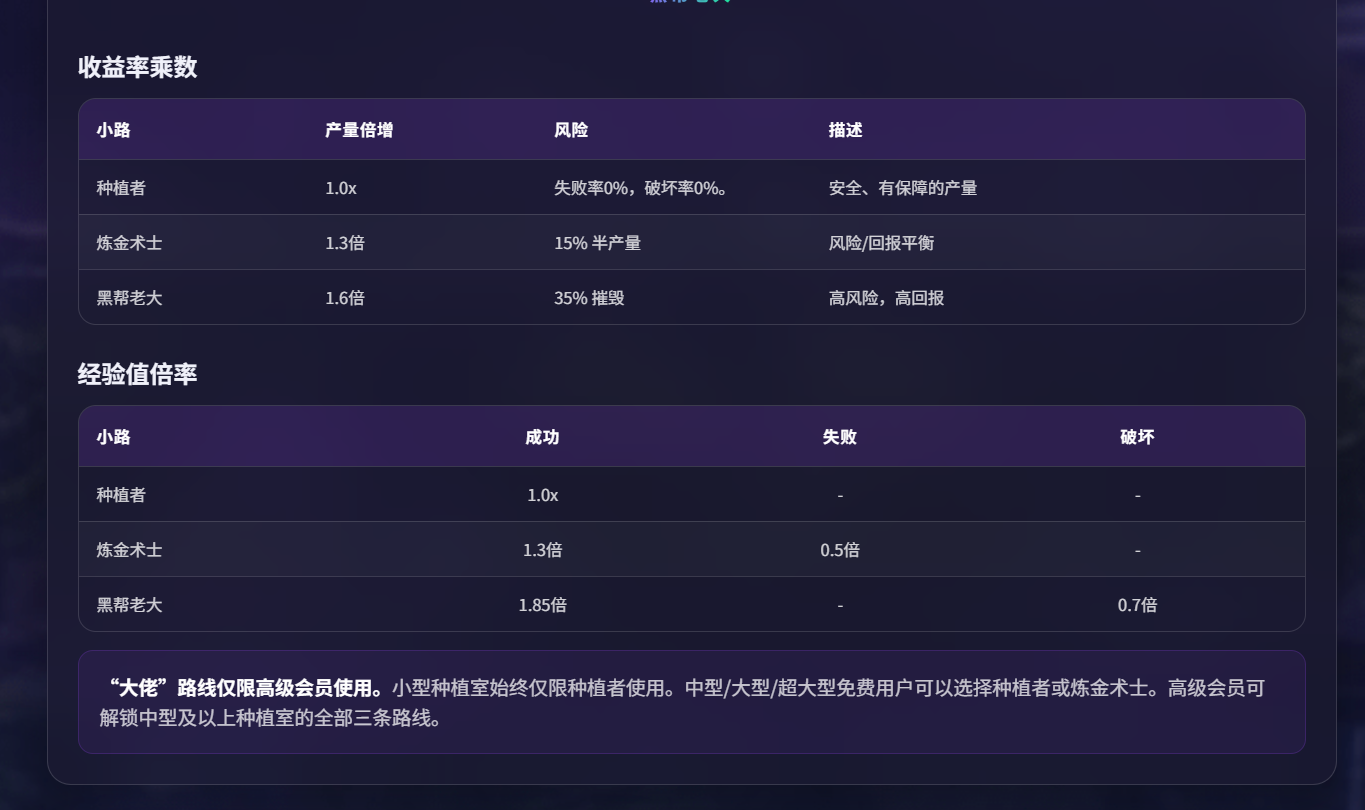
Task: Click the 成功 column header
Action: pos(542,437)
